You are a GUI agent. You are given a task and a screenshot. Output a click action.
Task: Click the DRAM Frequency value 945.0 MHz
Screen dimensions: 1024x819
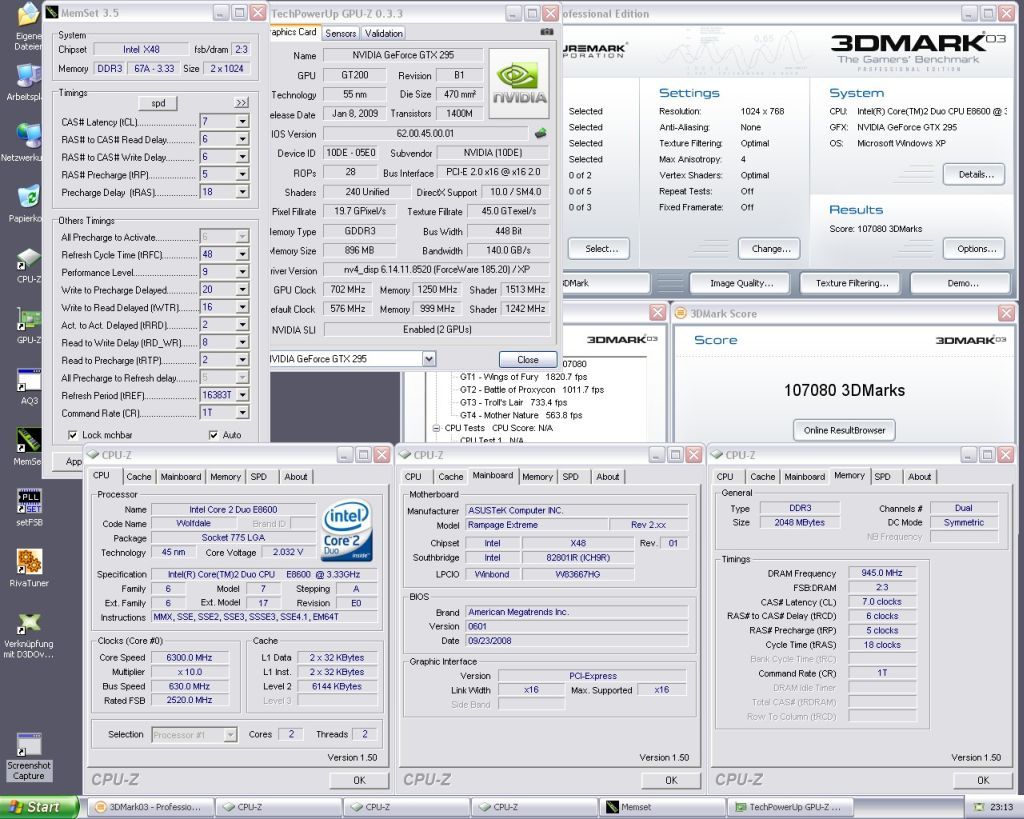tap(882, 573)
